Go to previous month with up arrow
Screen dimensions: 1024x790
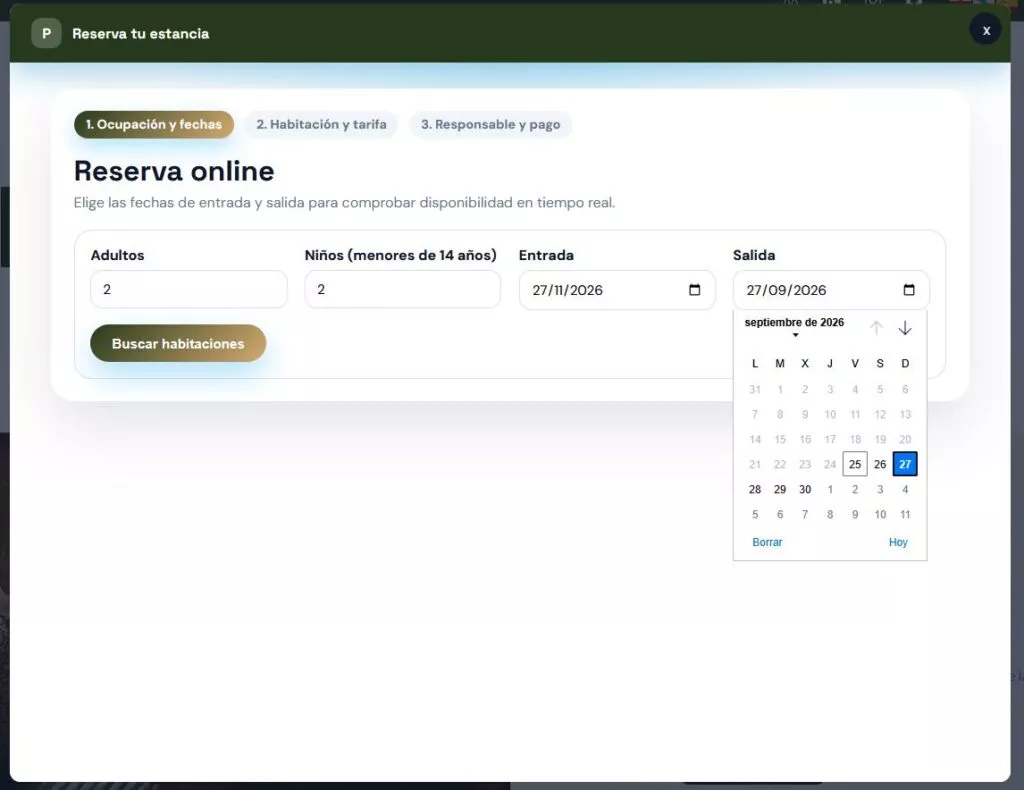click(876, 328)
